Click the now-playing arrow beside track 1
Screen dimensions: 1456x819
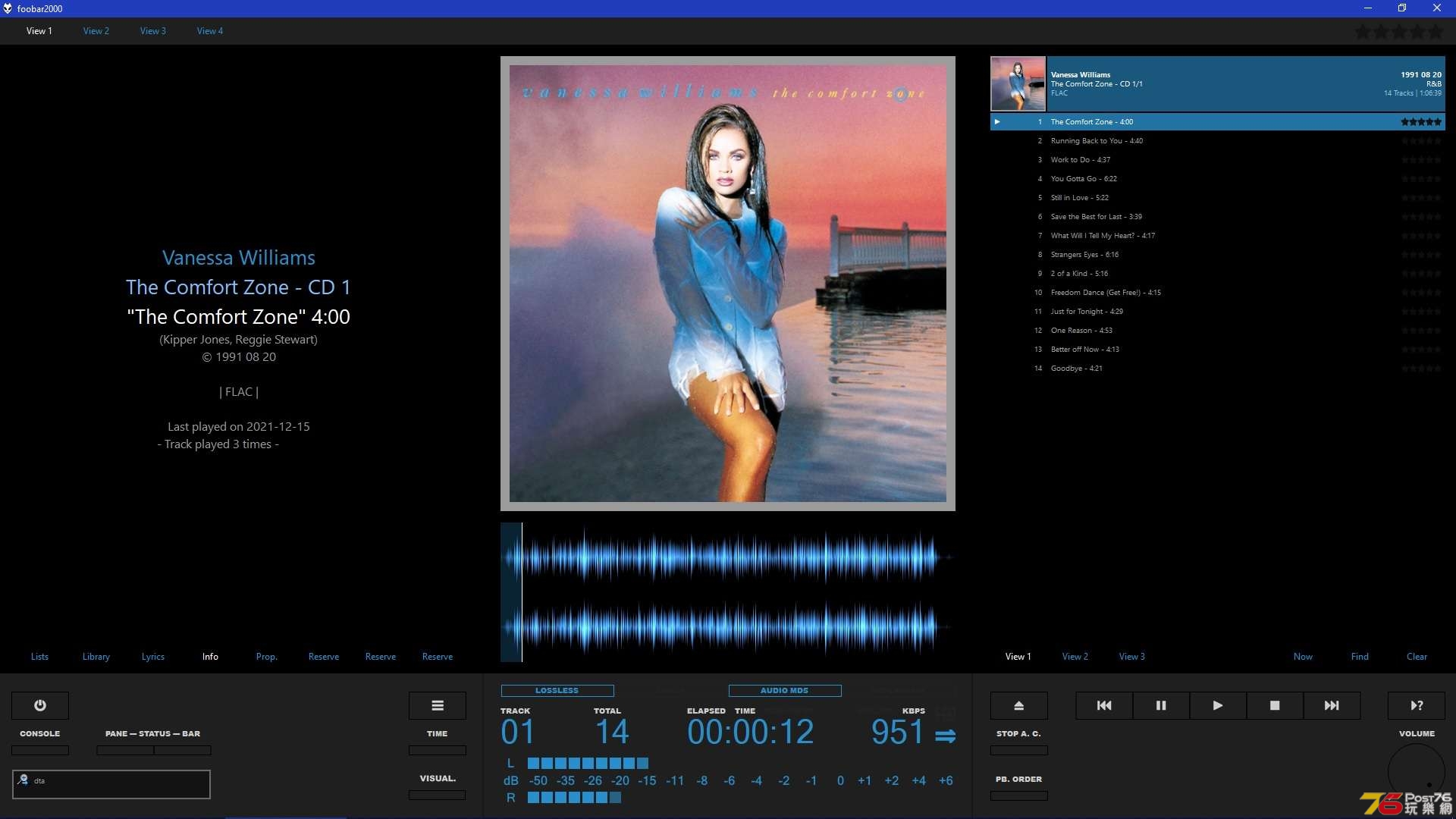997,121
